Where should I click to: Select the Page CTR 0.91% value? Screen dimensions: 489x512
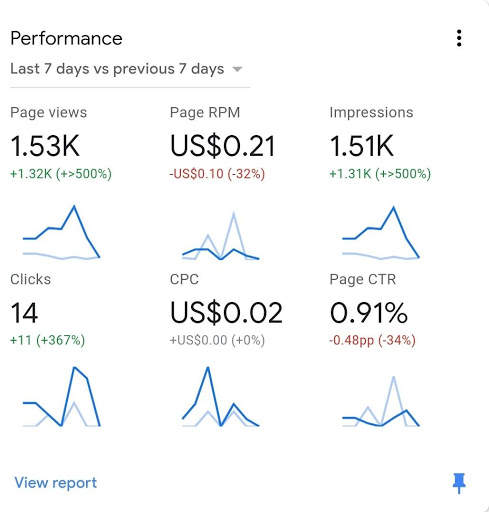pos(369,313)
